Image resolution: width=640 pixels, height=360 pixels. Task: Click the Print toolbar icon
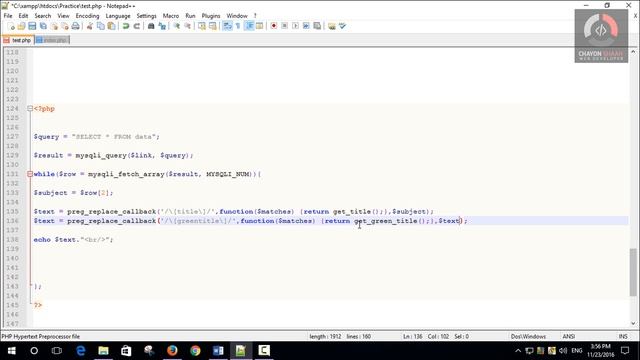click(x=76, y=26)
